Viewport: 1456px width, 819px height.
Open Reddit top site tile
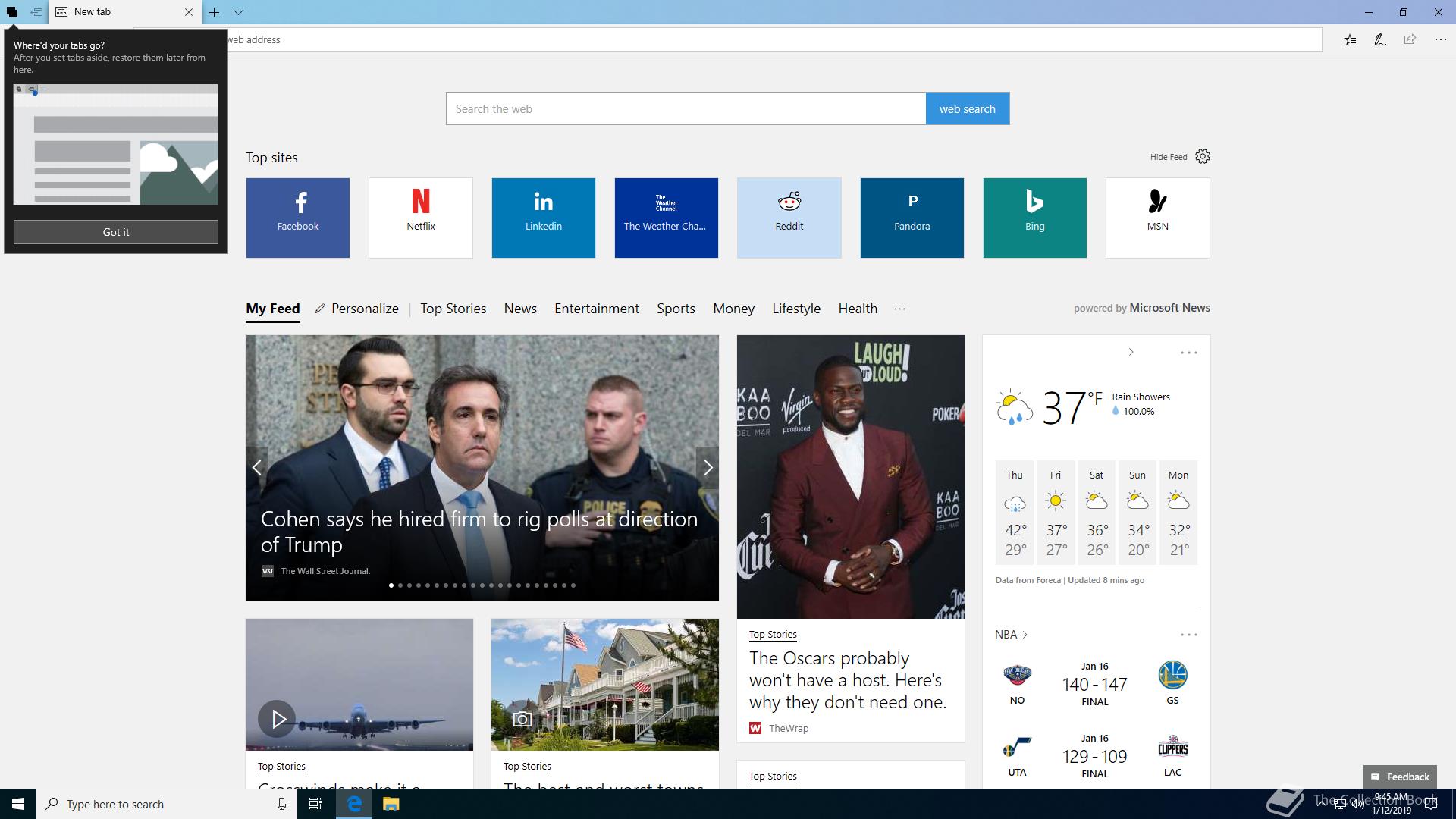pyautogui.click(x=789, y=218)
